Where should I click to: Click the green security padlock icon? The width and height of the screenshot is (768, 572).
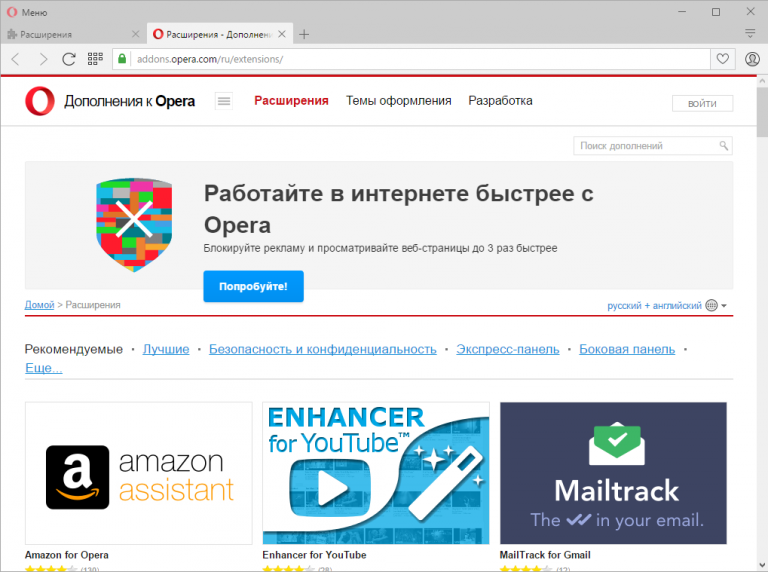[122, 59]
